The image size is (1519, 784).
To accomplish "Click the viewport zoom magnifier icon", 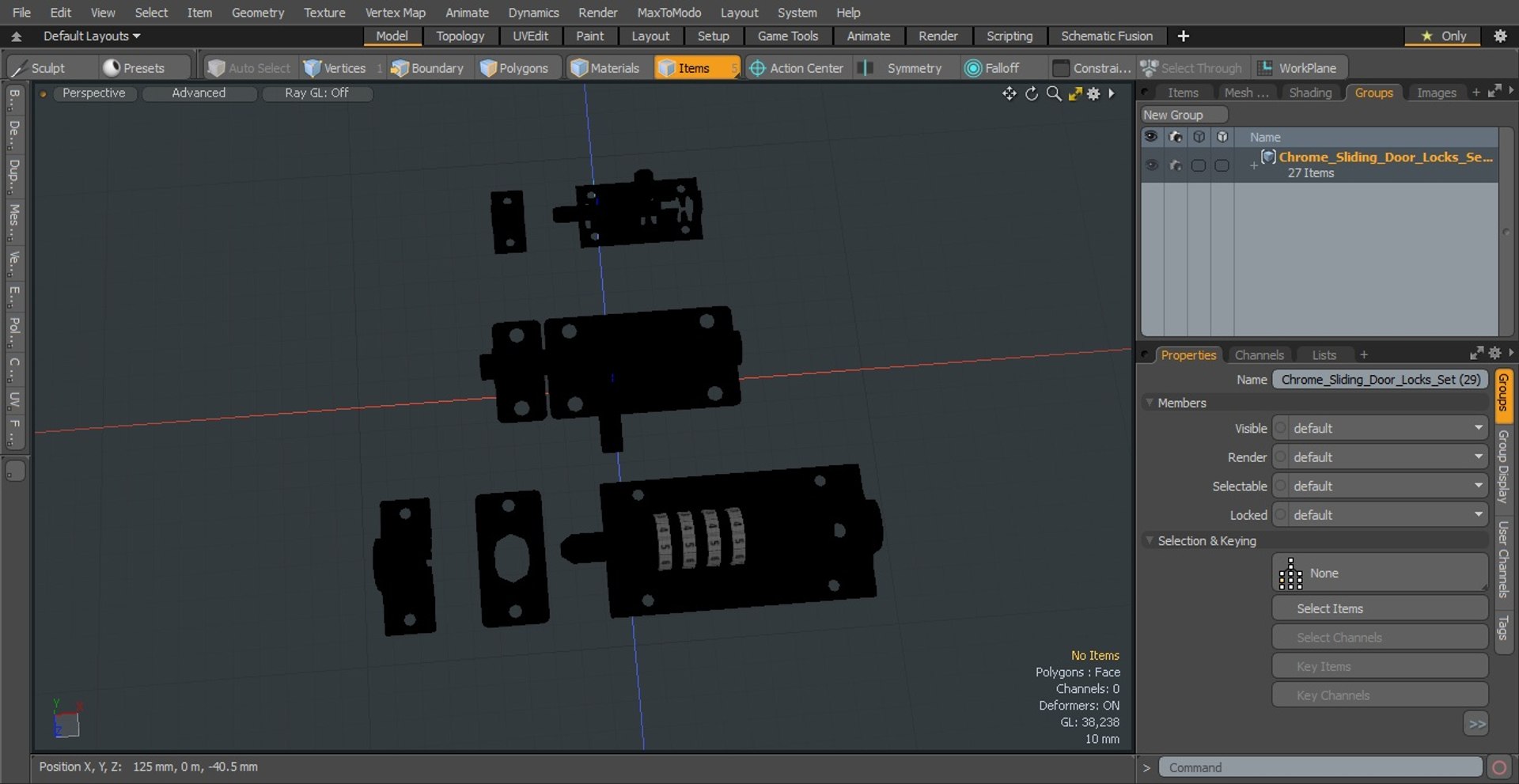I will click(1053, 93).
